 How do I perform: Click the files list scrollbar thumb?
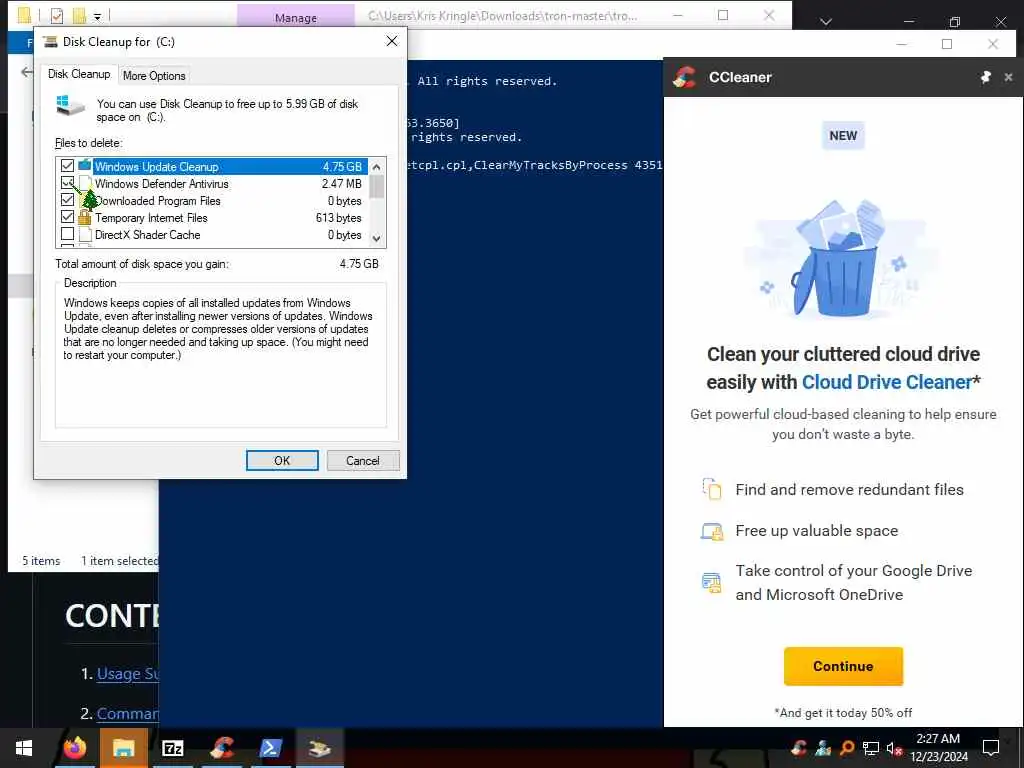pos(376,186)
